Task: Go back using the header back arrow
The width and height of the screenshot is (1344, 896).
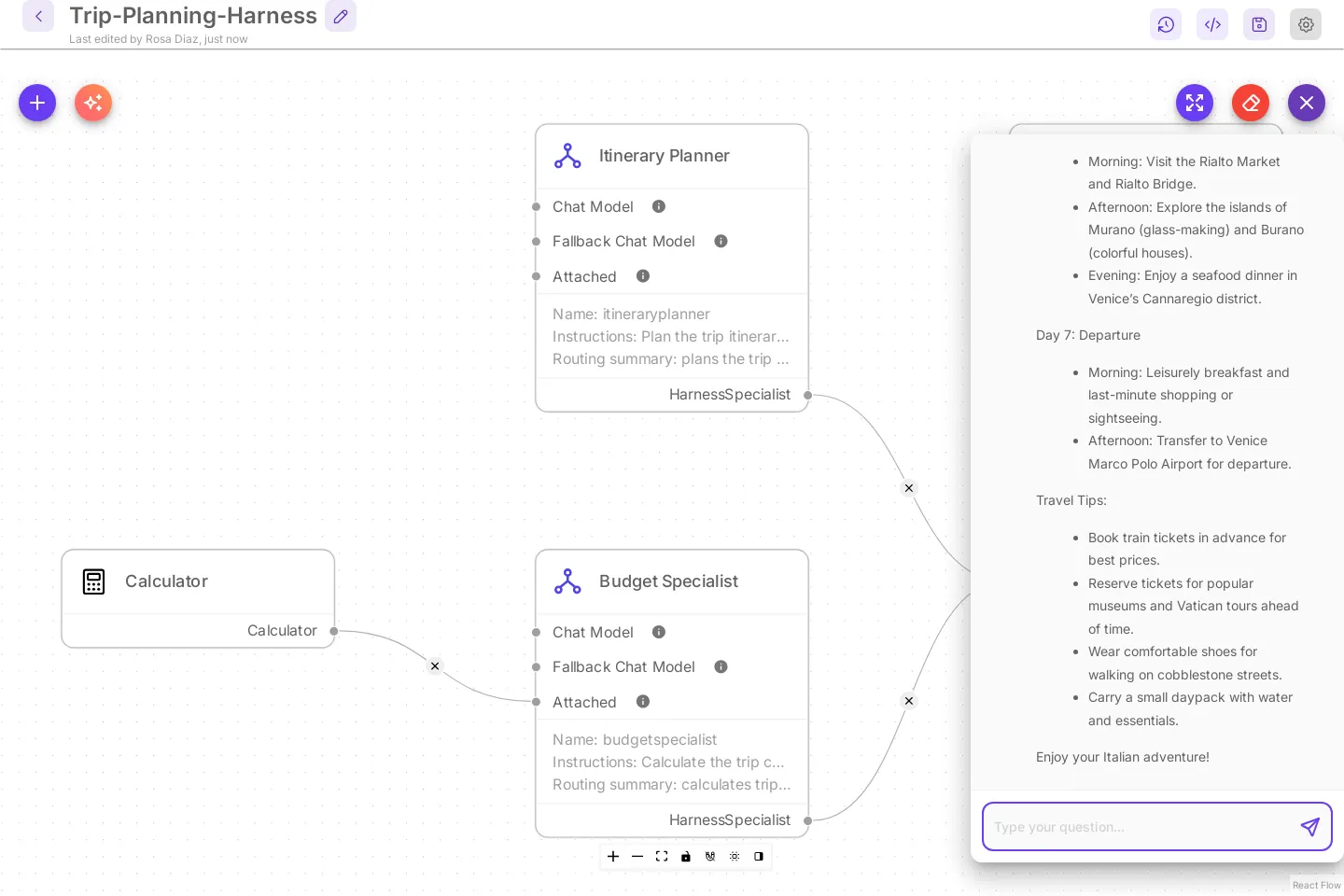Action: [x=38, y=16]
